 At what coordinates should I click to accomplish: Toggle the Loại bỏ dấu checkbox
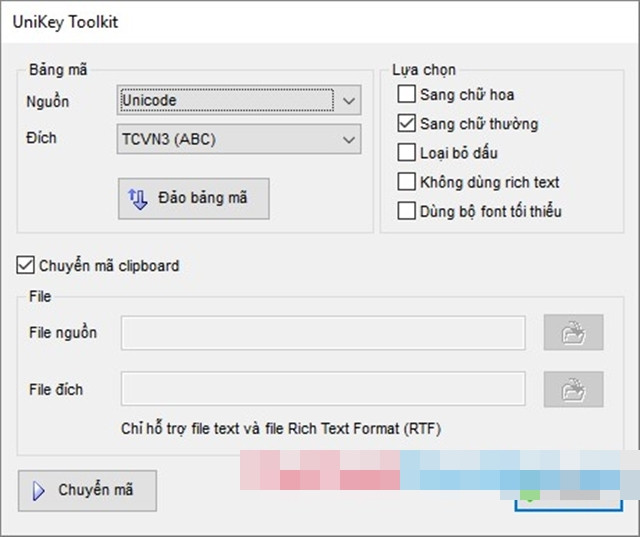pos(406,153)
